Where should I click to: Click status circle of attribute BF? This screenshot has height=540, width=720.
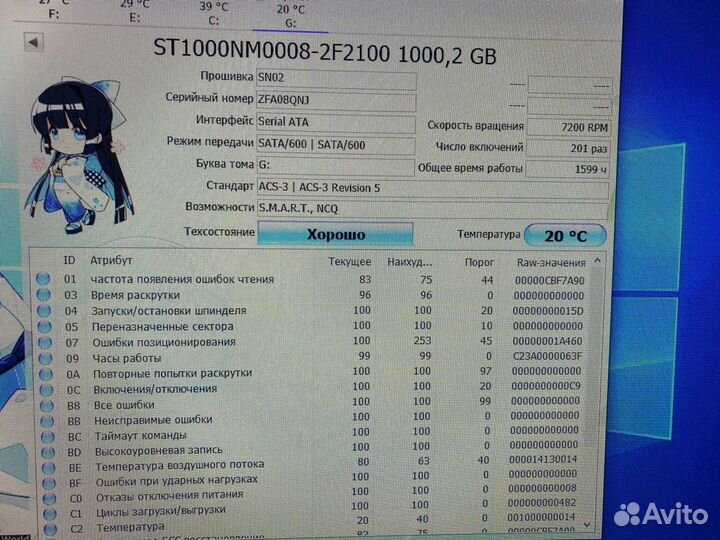[x=49, y=483]
